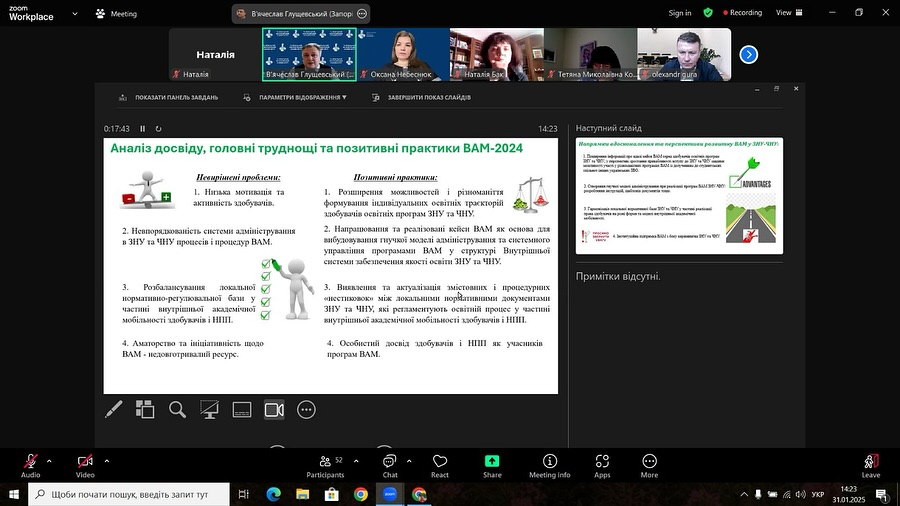The width and height of the screenshot is (900, 506).
Task: Toggle camera icon in presenter view
Action: pyautogui.click(x=274, y=410)
